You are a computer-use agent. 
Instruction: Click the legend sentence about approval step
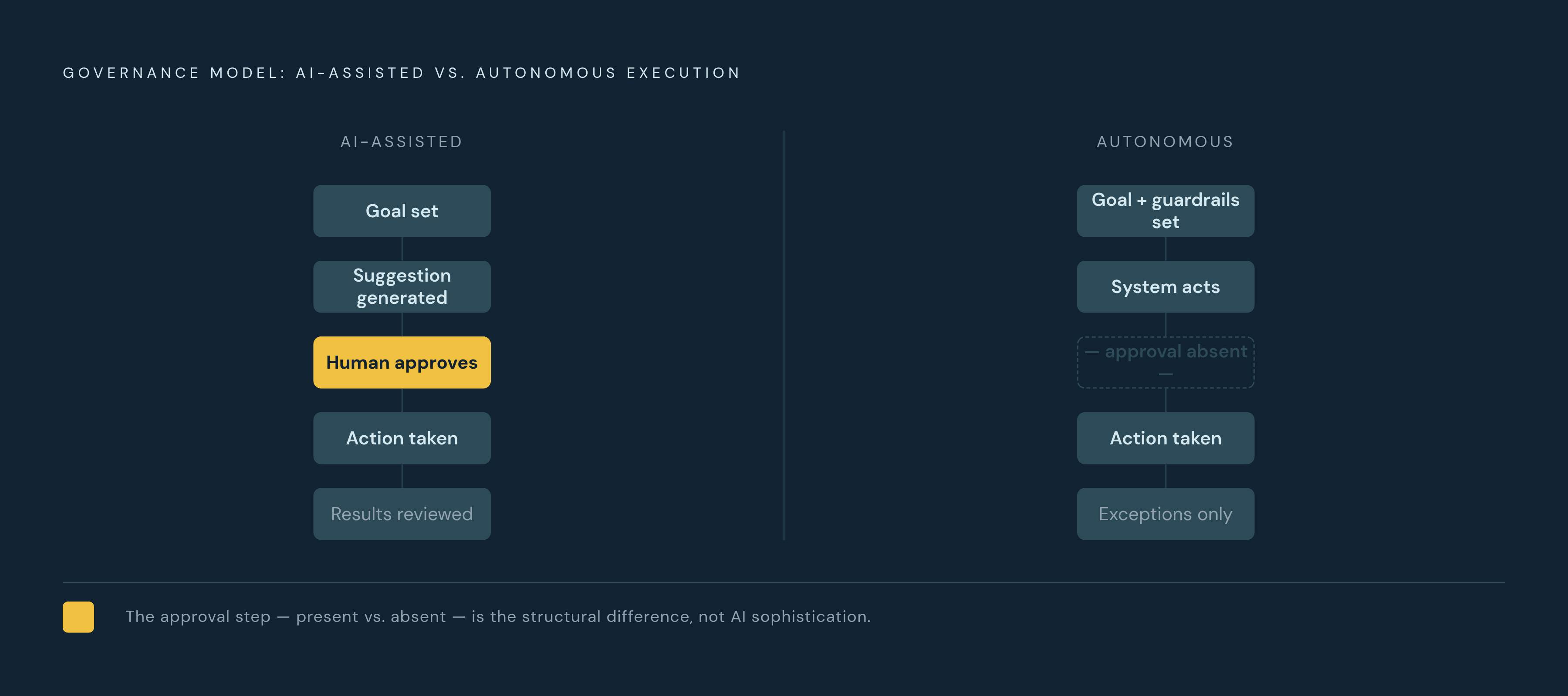(498, 617)
